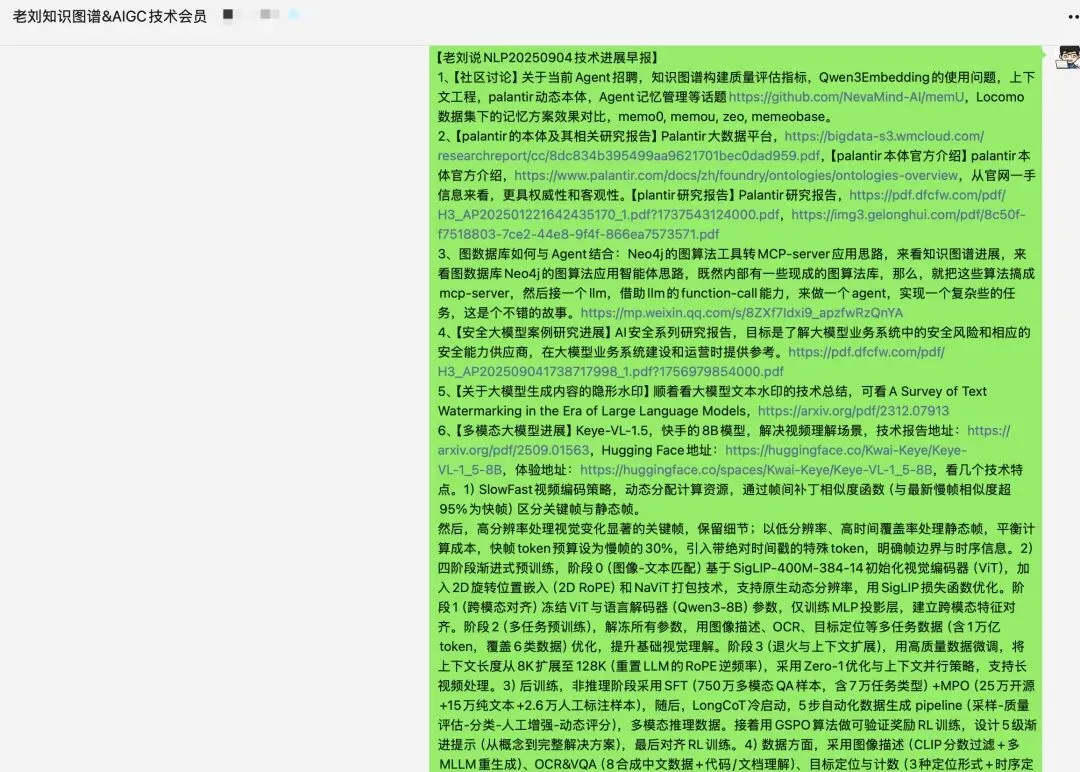Click the chat title 老刘知识图谱&AIGC技术会员
This screenshot has width=1080, height=772.
pos(110,17)
